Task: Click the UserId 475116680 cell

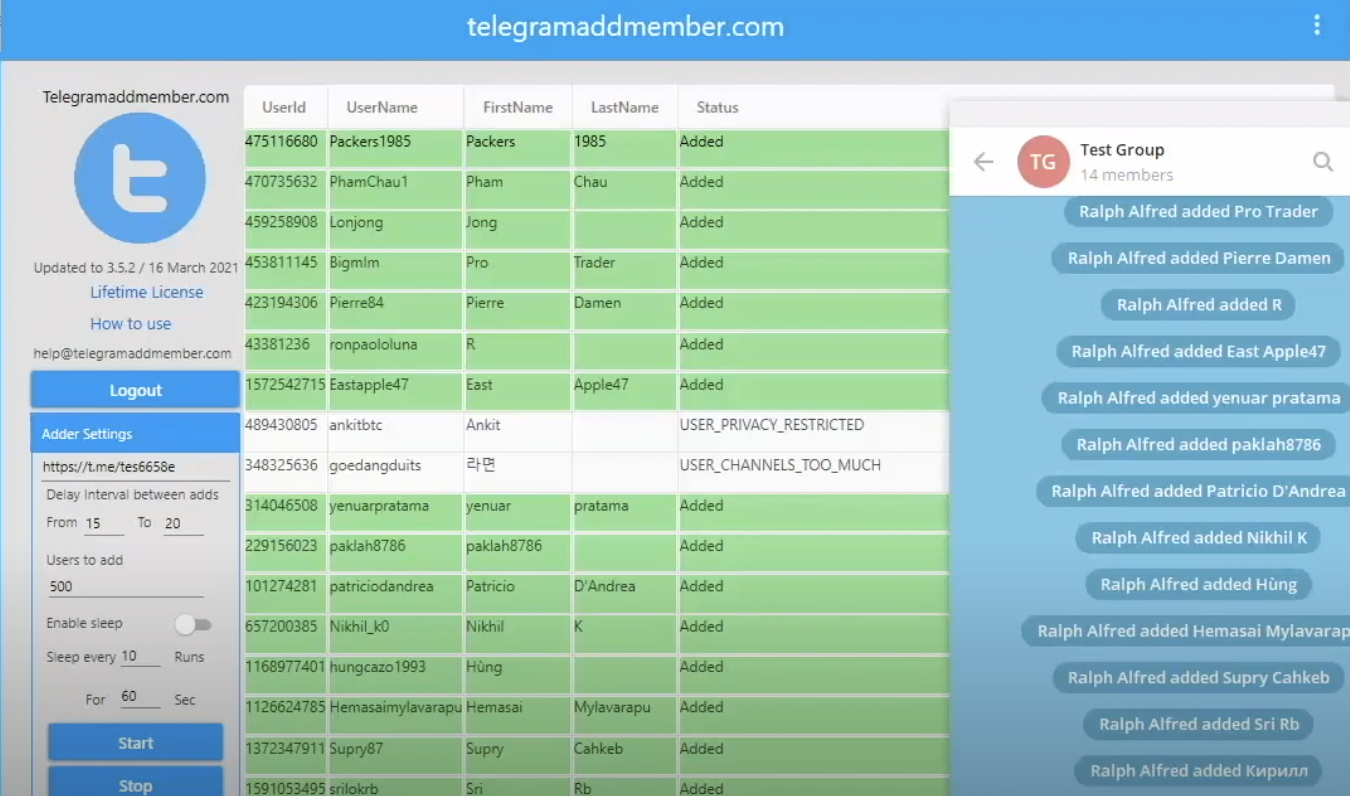Action: click(x=285, y=148)
